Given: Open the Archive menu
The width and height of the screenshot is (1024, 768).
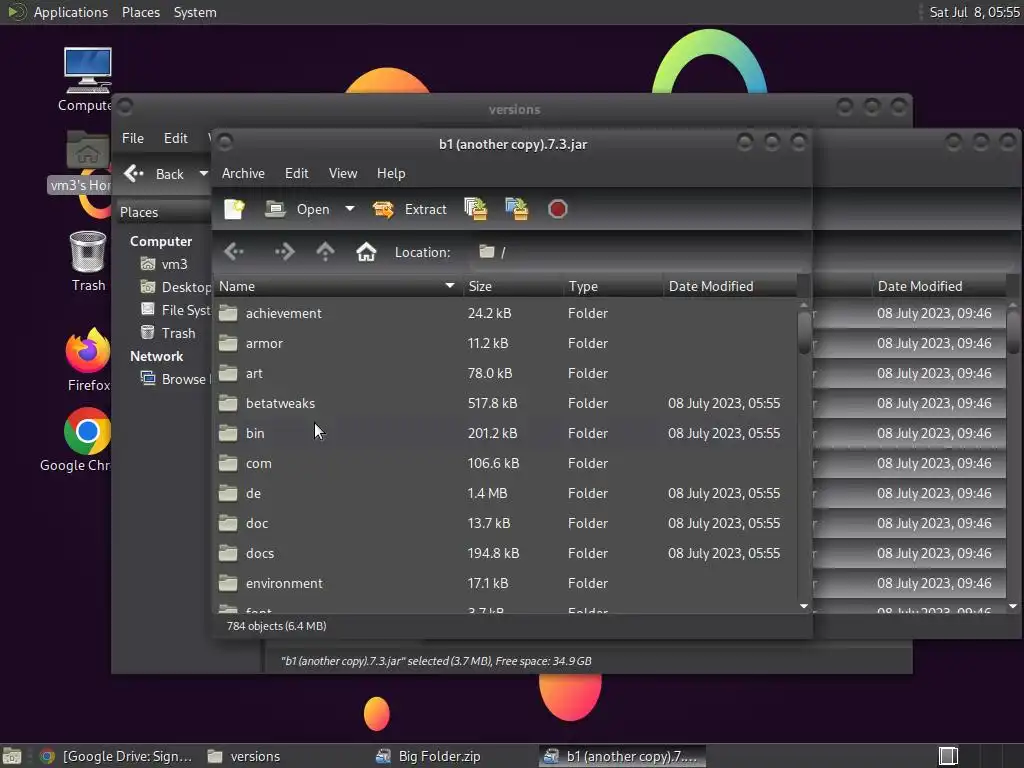Looking at the screenshot, I should click(x=243, y=173).
